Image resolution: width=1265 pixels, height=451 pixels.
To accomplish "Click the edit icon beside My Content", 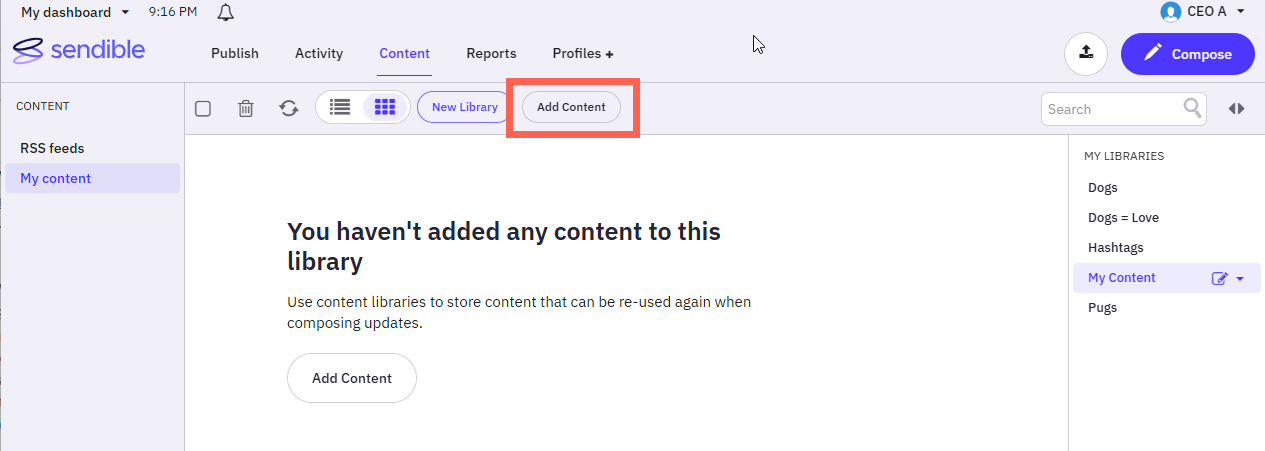I will pyautogui.click(x=1219, y=279).
